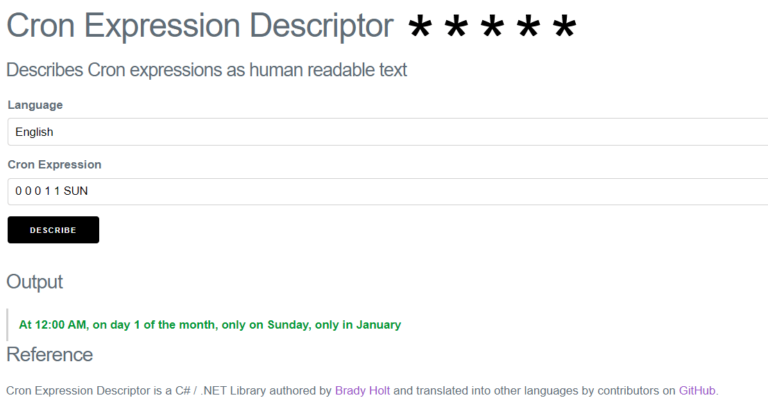Place cursor after SUN in expression field
Viewport: 768px width, 416px height.
coord(89,191)
